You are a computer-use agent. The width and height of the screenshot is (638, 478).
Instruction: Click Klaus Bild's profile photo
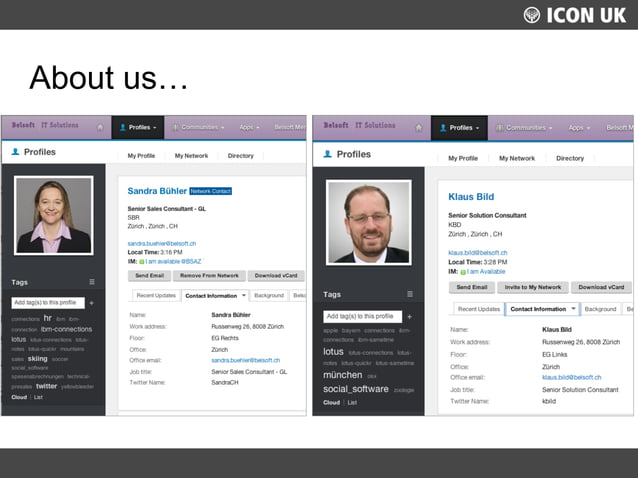click(x=369, y=223)
